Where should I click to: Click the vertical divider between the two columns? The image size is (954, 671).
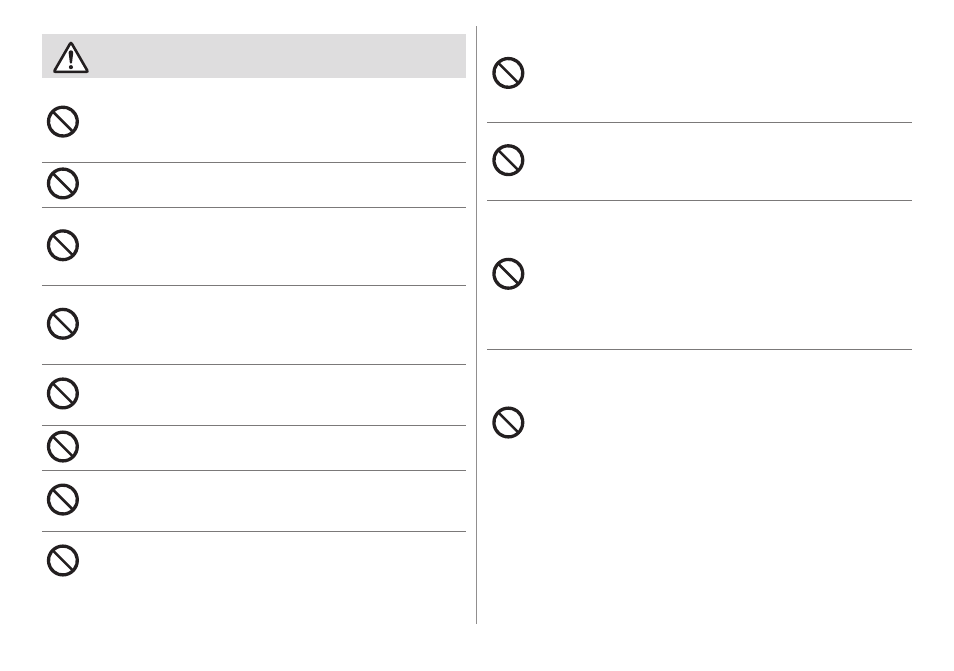pos(476,325)
